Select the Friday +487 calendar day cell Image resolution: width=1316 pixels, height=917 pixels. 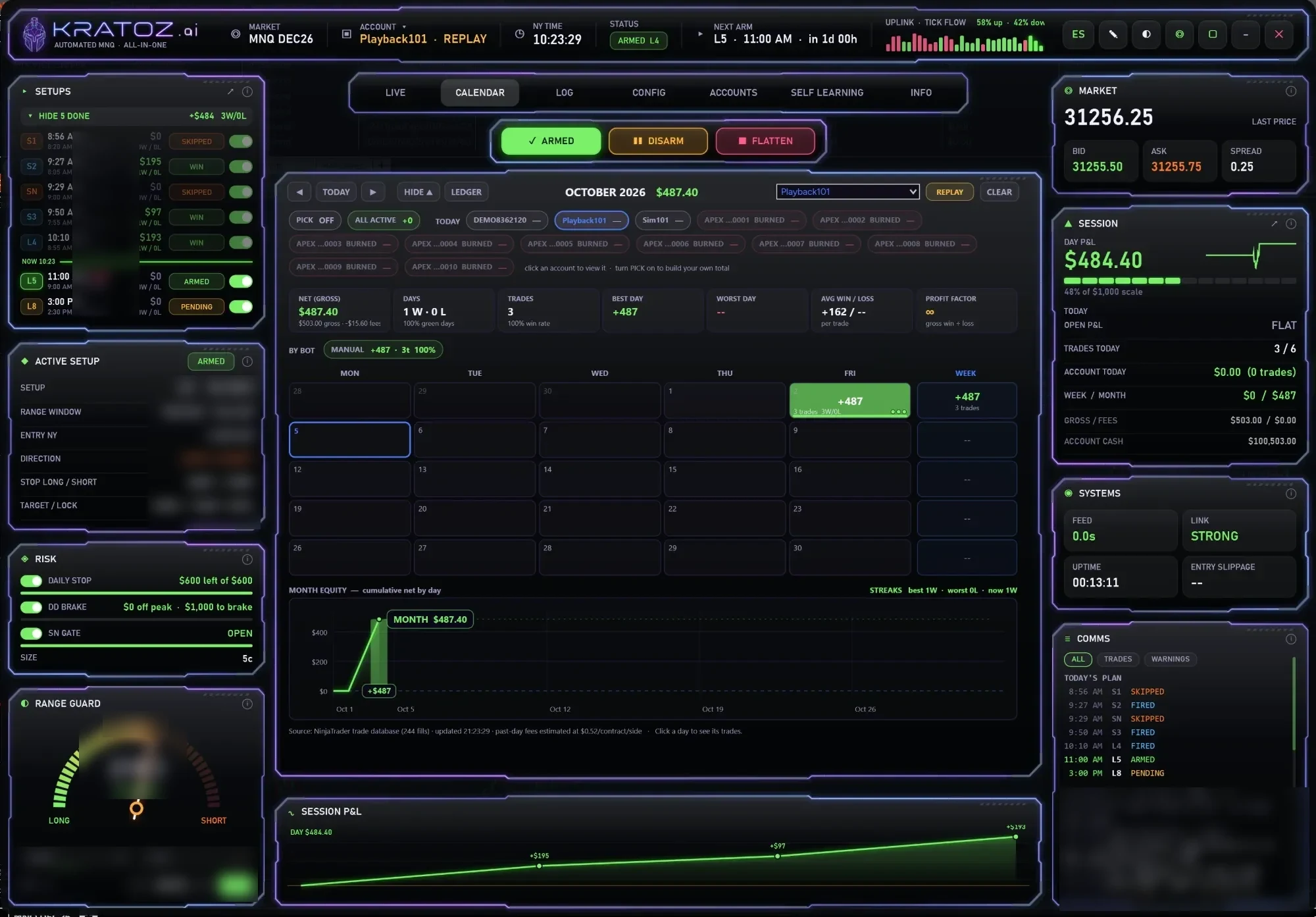(x=849, y=400)
